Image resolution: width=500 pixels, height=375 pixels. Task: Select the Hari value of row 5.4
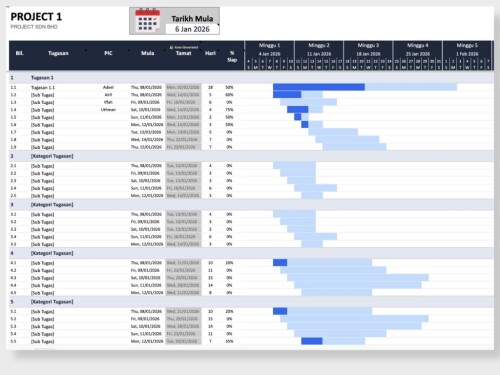click(x=210, y=334)
